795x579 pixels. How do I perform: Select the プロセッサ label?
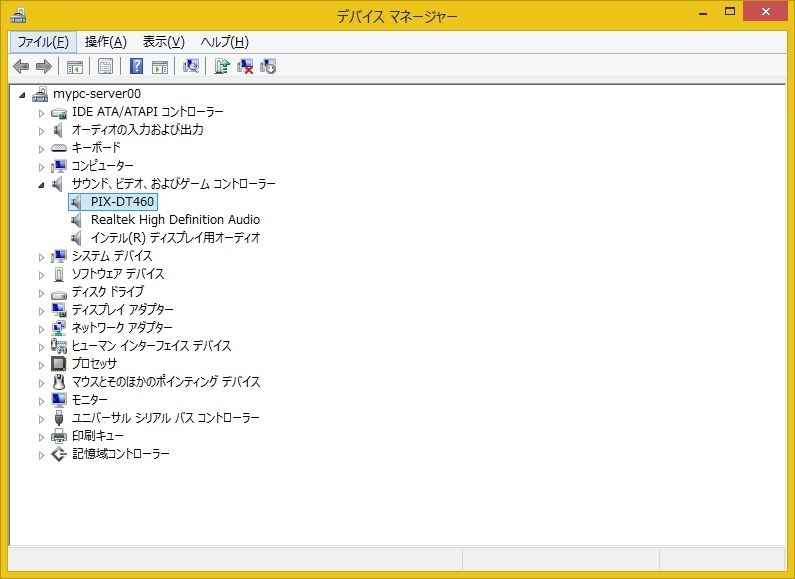point(94,364)
